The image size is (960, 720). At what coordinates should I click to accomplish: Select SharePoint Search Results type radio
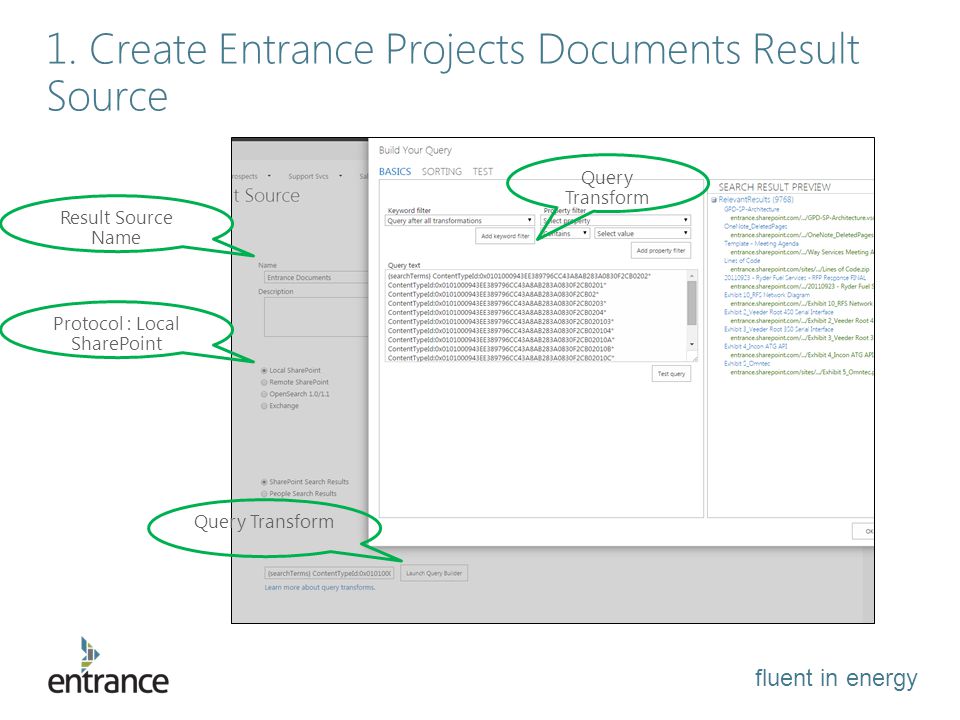[x=264, y=482]
